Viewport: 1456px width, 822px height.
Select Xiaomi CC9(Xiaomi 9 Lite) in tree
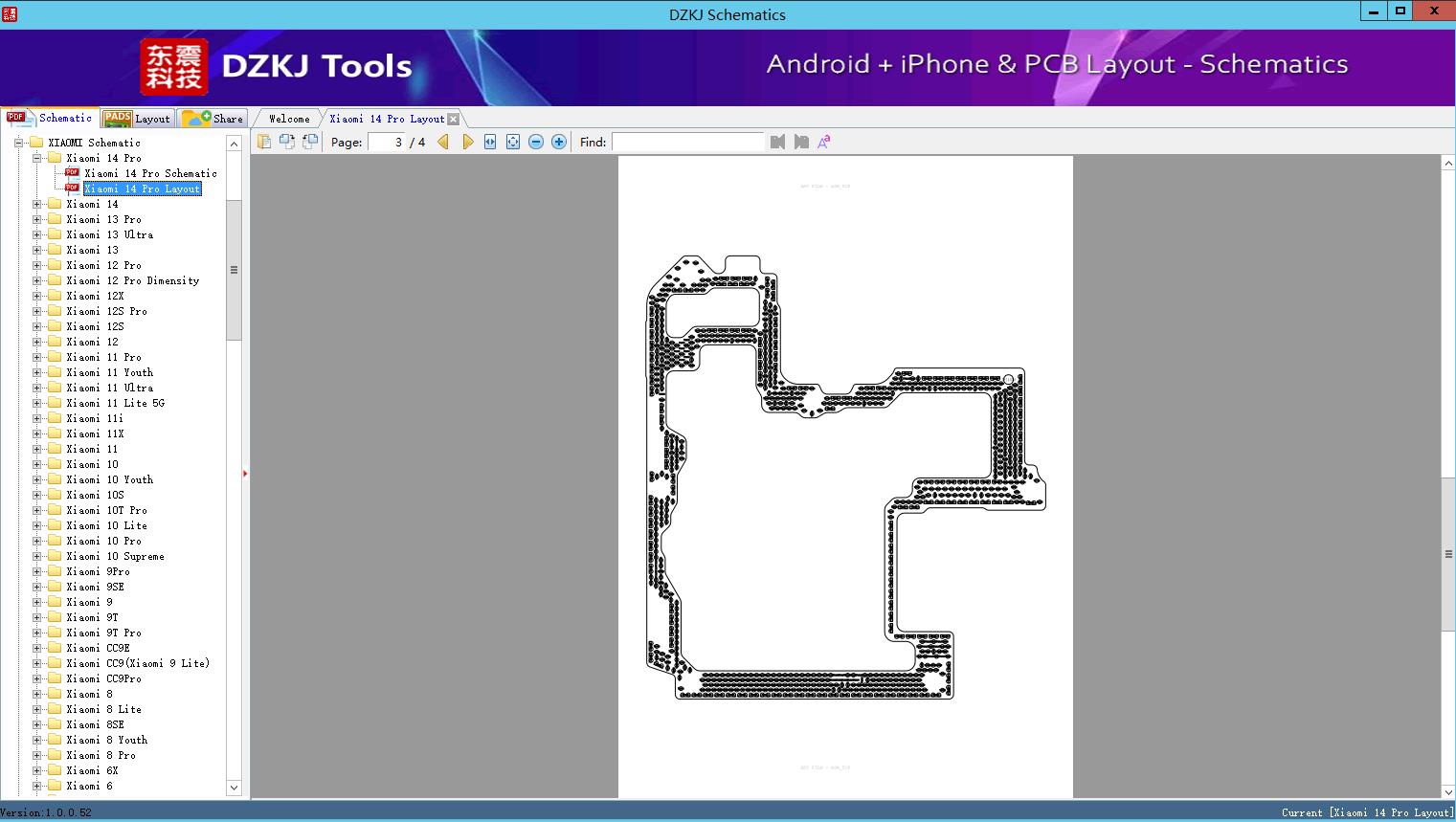pyautogui.click(x=138, y=663)
